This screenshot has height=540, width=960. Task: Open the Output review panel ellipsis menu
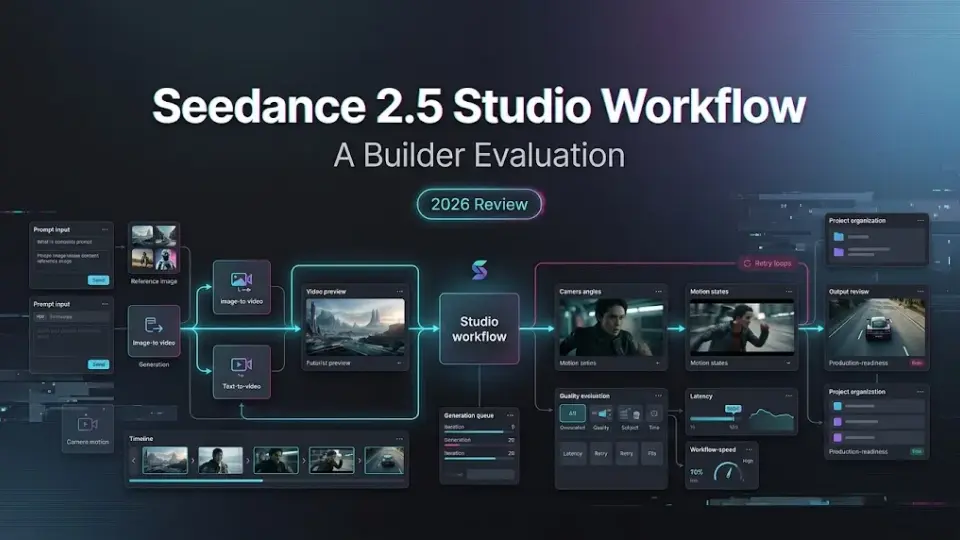[920, 292]
